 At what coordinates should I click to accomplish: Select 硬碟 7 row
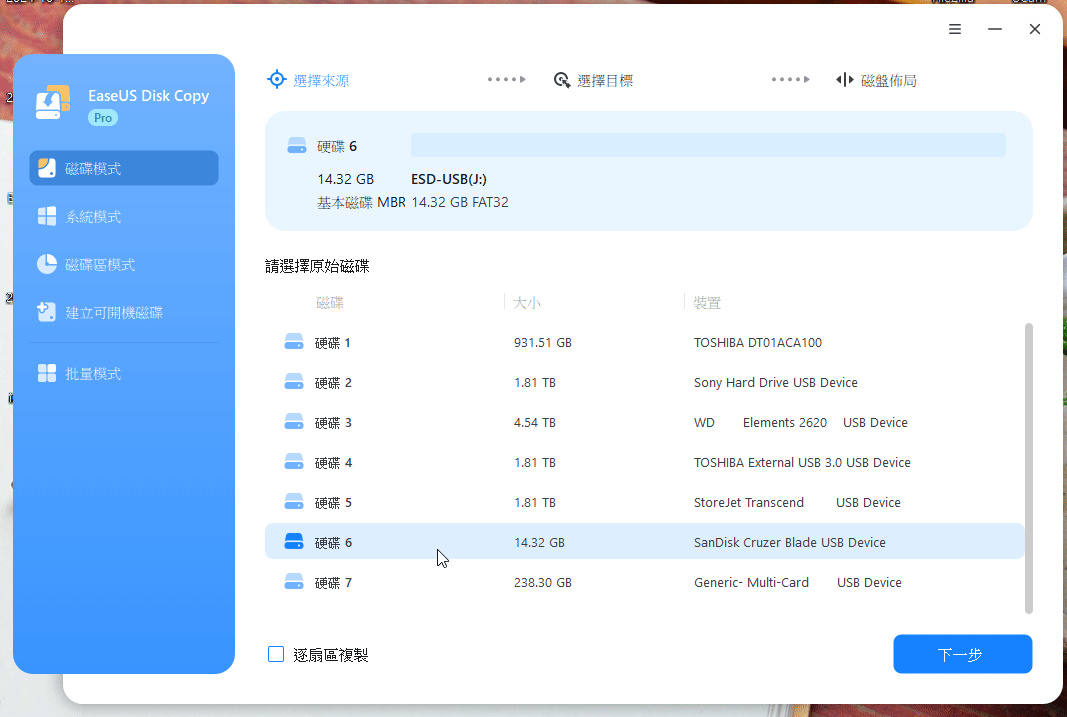click(x=644, y=582)
